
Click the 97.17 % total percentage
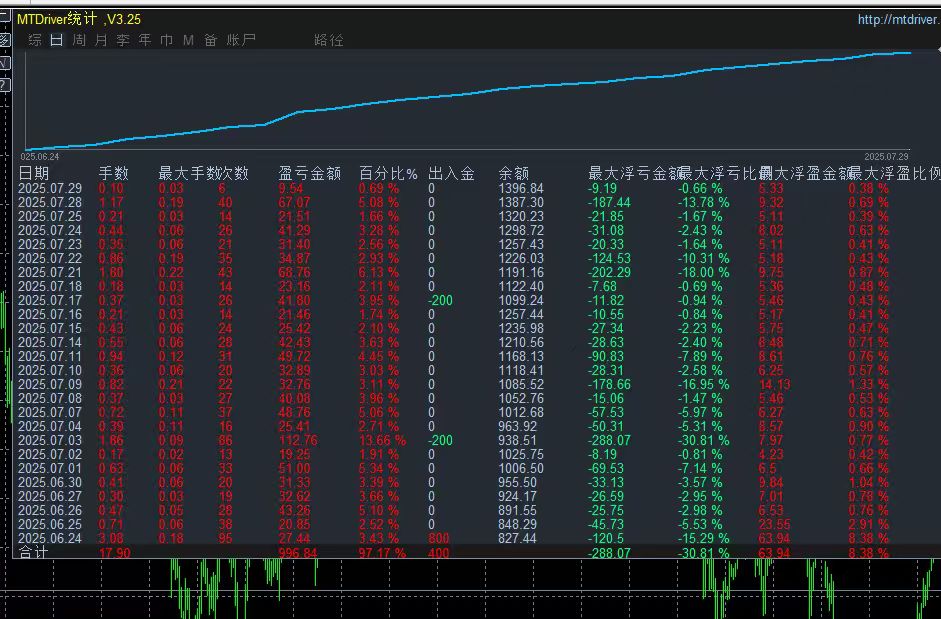382,552
